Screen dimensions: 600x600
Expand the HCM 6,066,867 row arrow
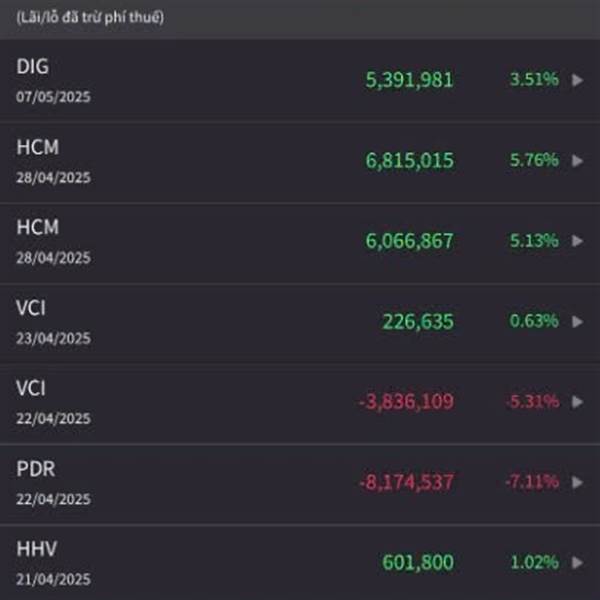point(577,241)
